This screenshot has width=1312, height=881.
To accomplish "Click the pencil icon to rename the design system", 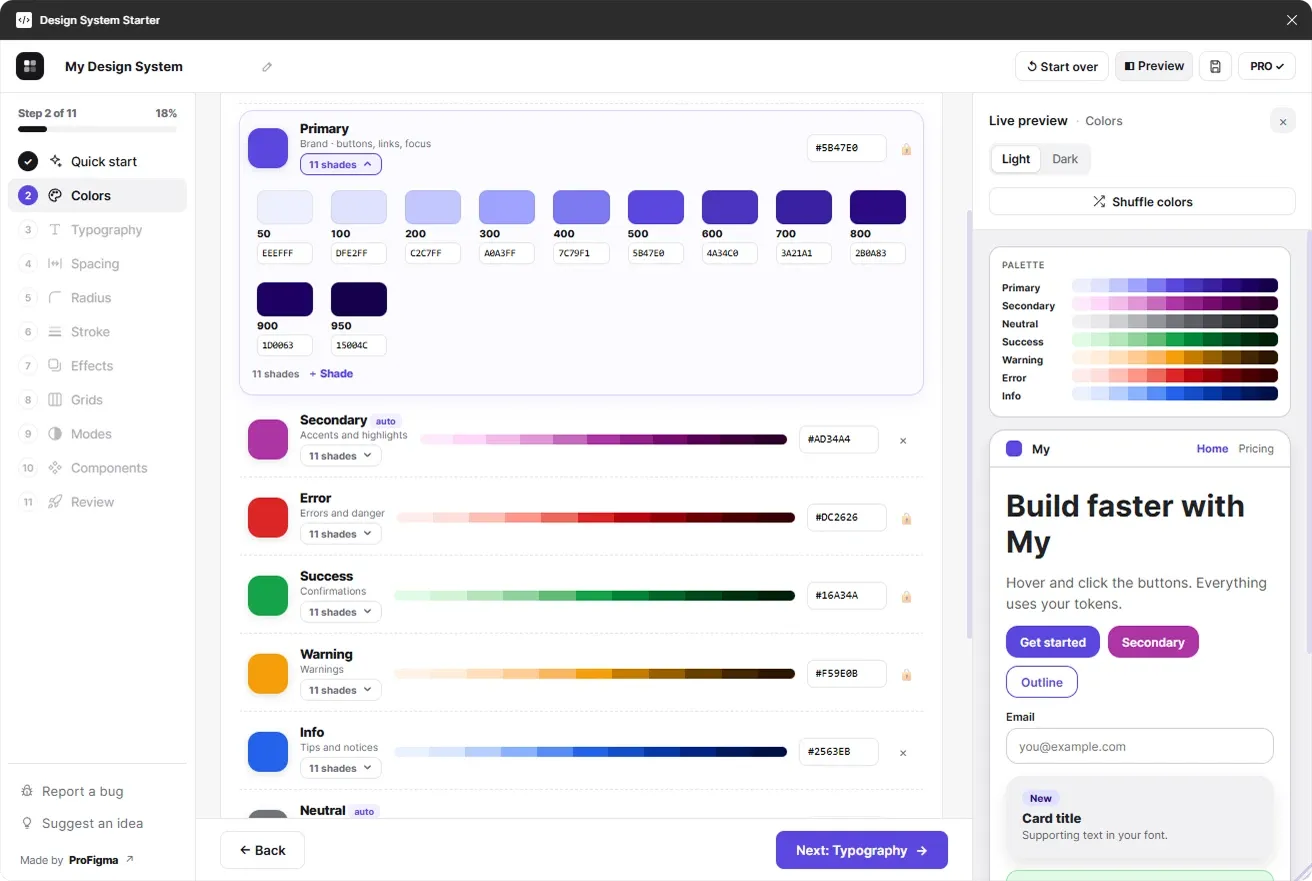I will pos(267,67).
